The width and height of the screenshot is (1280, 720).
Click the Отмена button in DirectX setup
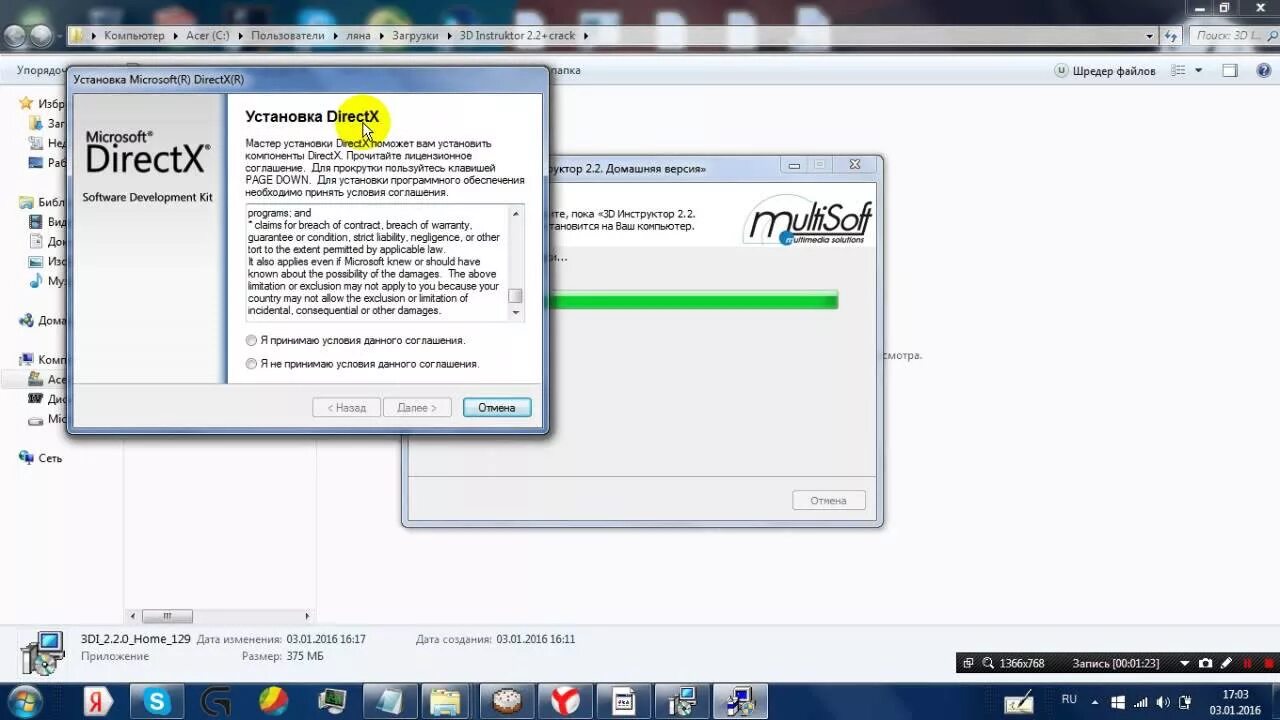[497, 408]
